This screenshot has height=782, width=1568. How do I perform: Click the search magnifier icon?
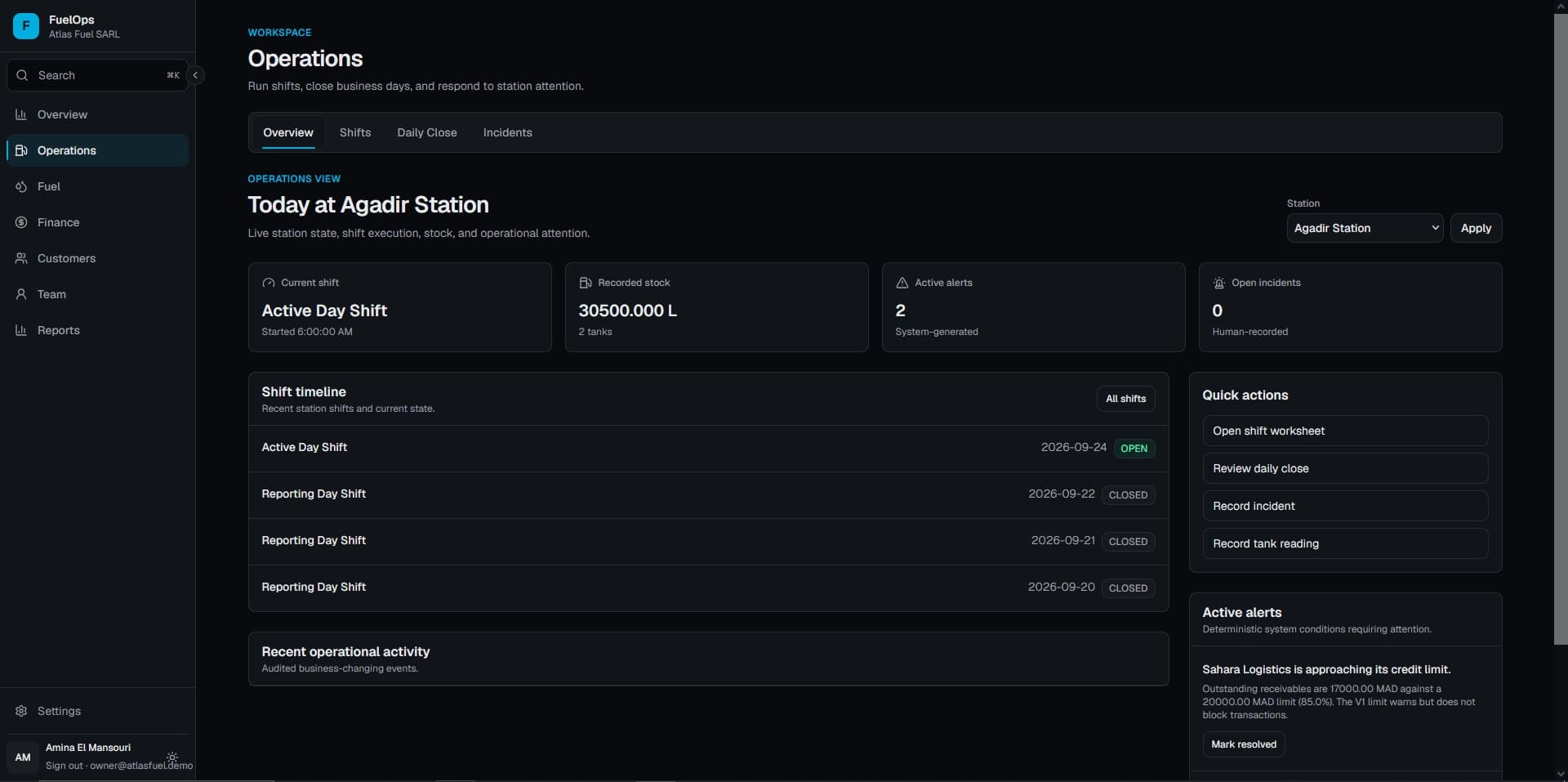(x=22, y=75)
